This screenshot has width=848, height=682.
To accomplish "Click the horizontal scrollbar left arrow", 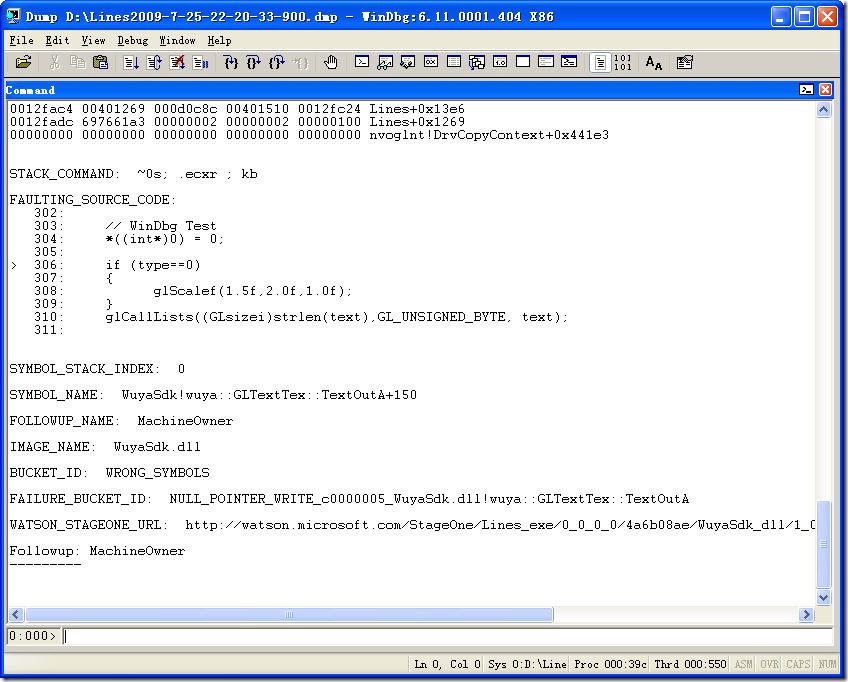I will click(16, 614).
